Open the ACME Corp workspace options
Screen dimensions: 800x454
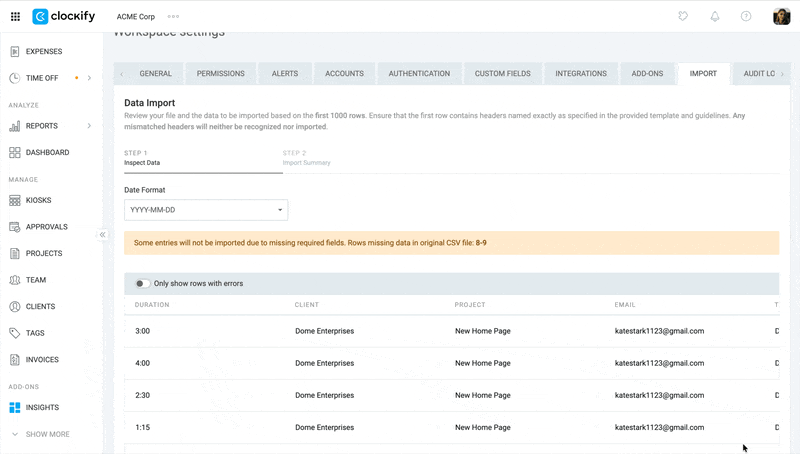click(174, 16)
